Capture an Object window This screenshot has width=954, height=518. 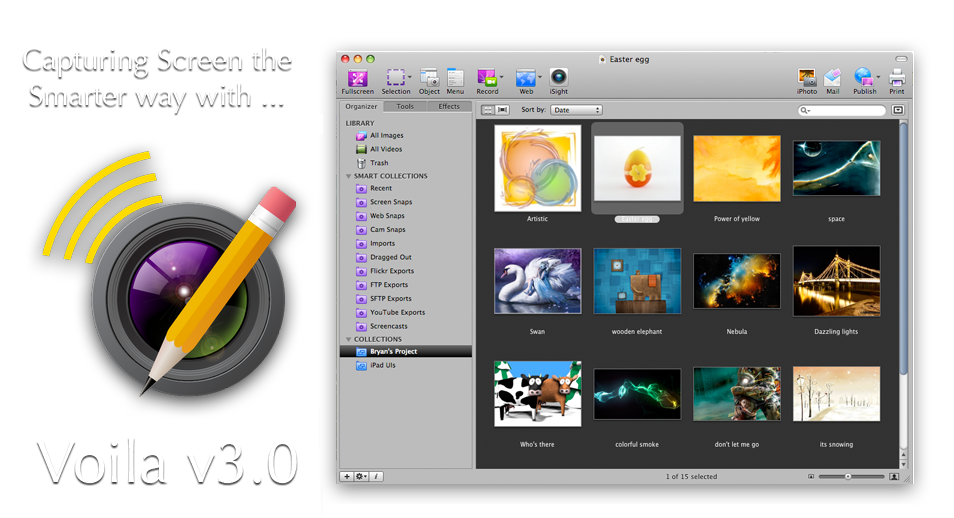[429, 82]
